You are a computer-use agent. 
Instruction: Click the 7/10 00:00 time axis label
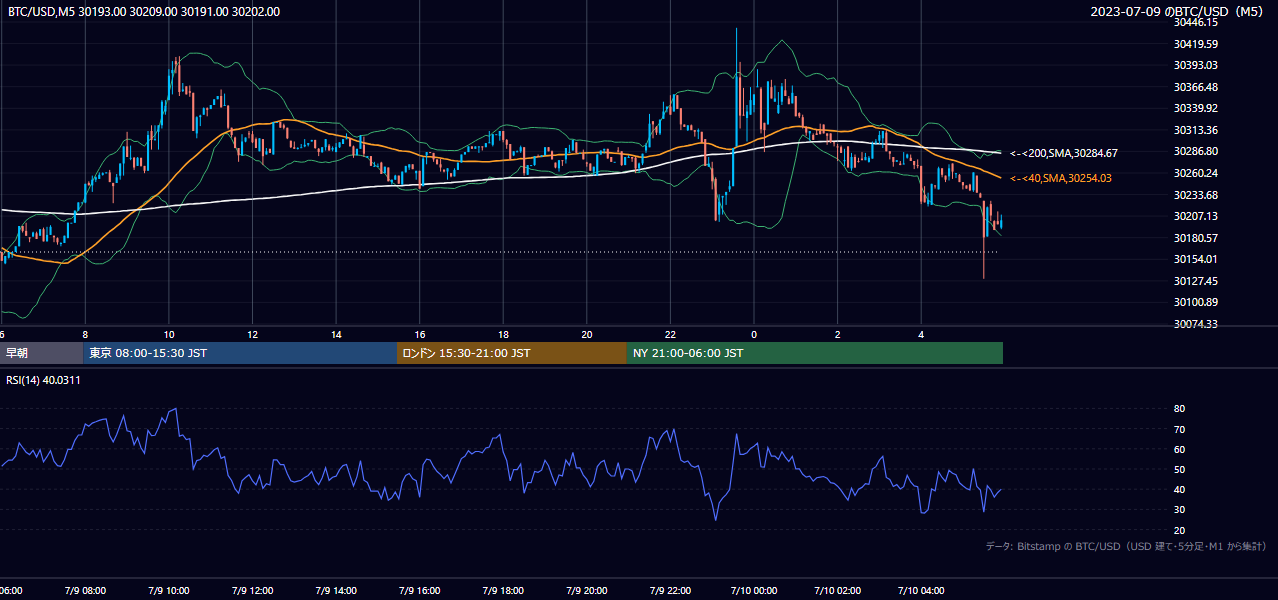[754, 591]
